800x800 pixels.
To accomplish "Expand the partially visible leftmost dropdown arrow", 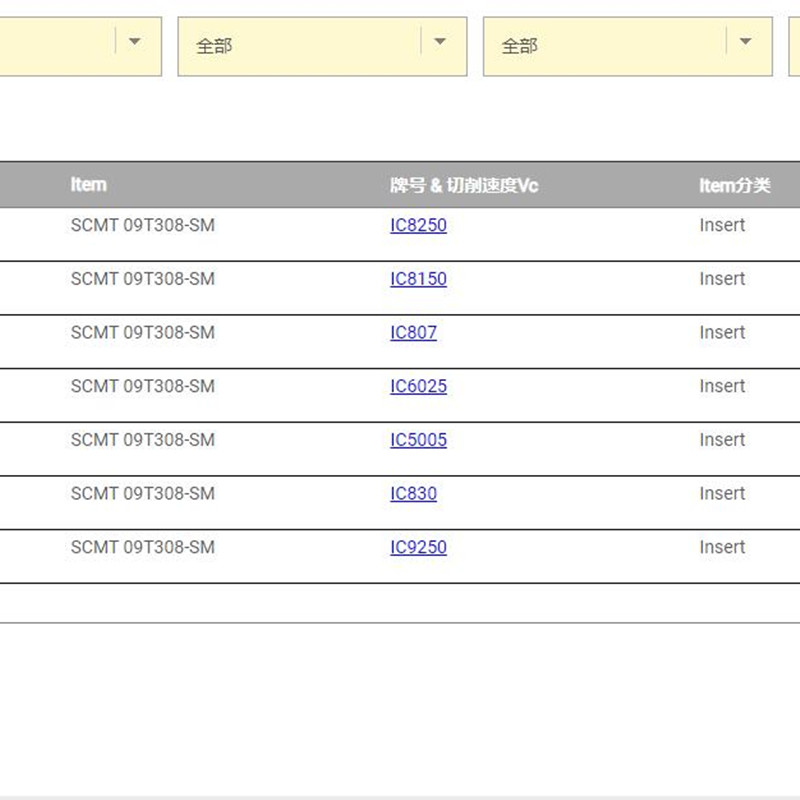I will coord(135,42).
